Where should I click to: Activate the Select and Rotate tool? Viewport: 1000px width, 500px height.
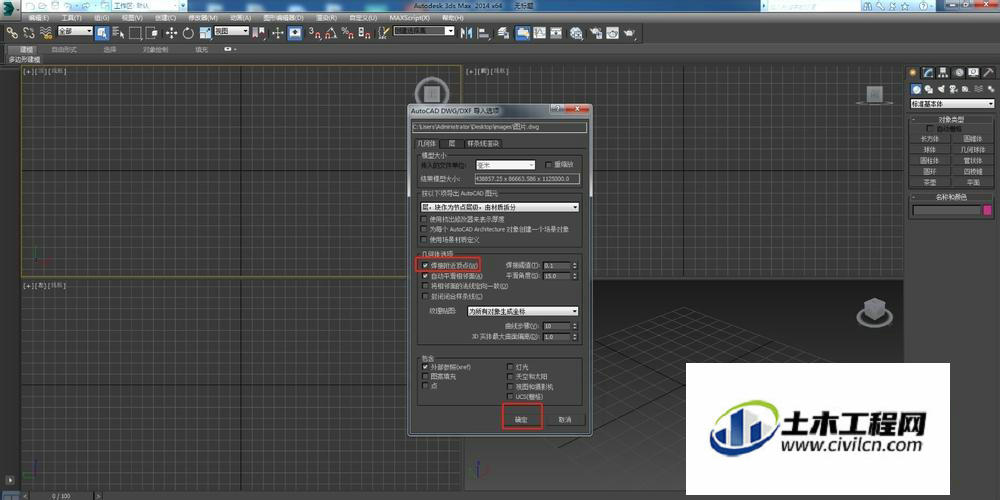point(188,33)
